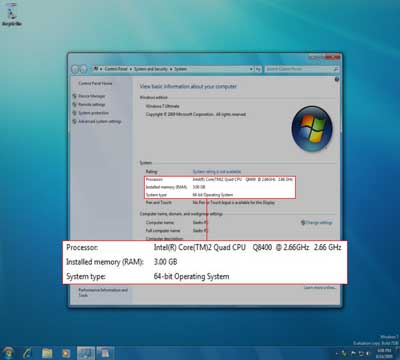400x360 pixels.
Task: Click the network tray icon
Action: pyautogui.click(x=361, y=353)
